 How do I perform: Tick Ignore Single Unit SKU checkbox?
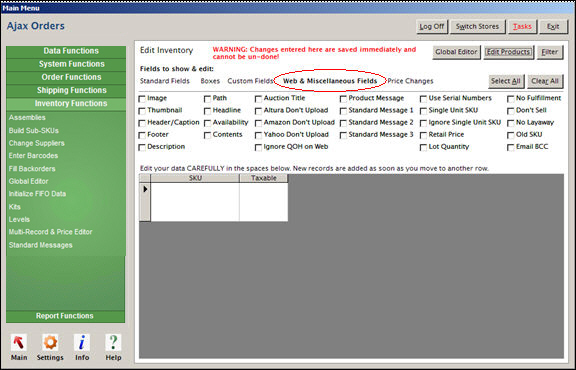pos(424,123)
